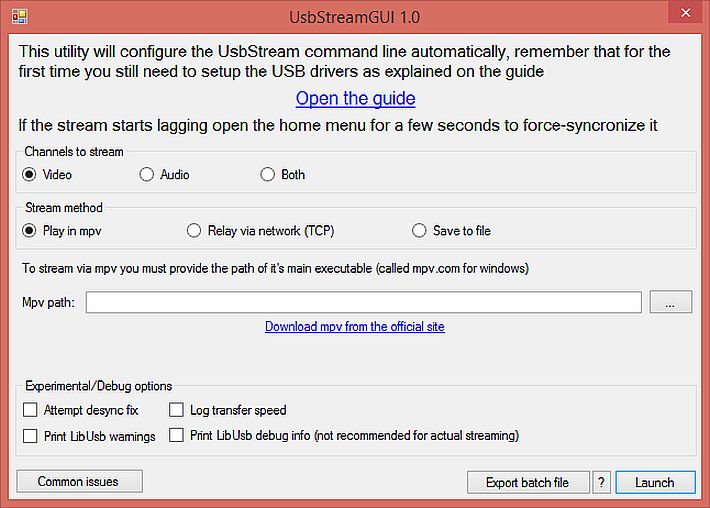Open Download mpv from the official site link
710x508 pixels.
355,326
